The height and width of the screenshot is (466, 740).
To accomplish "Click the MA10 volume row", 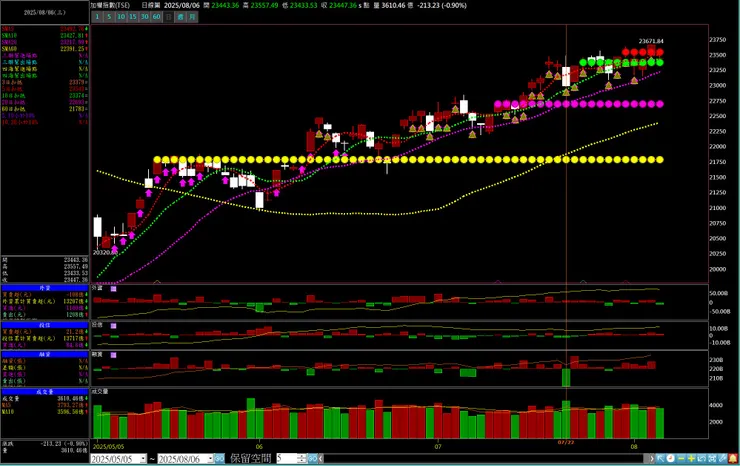I will (44, 412).
